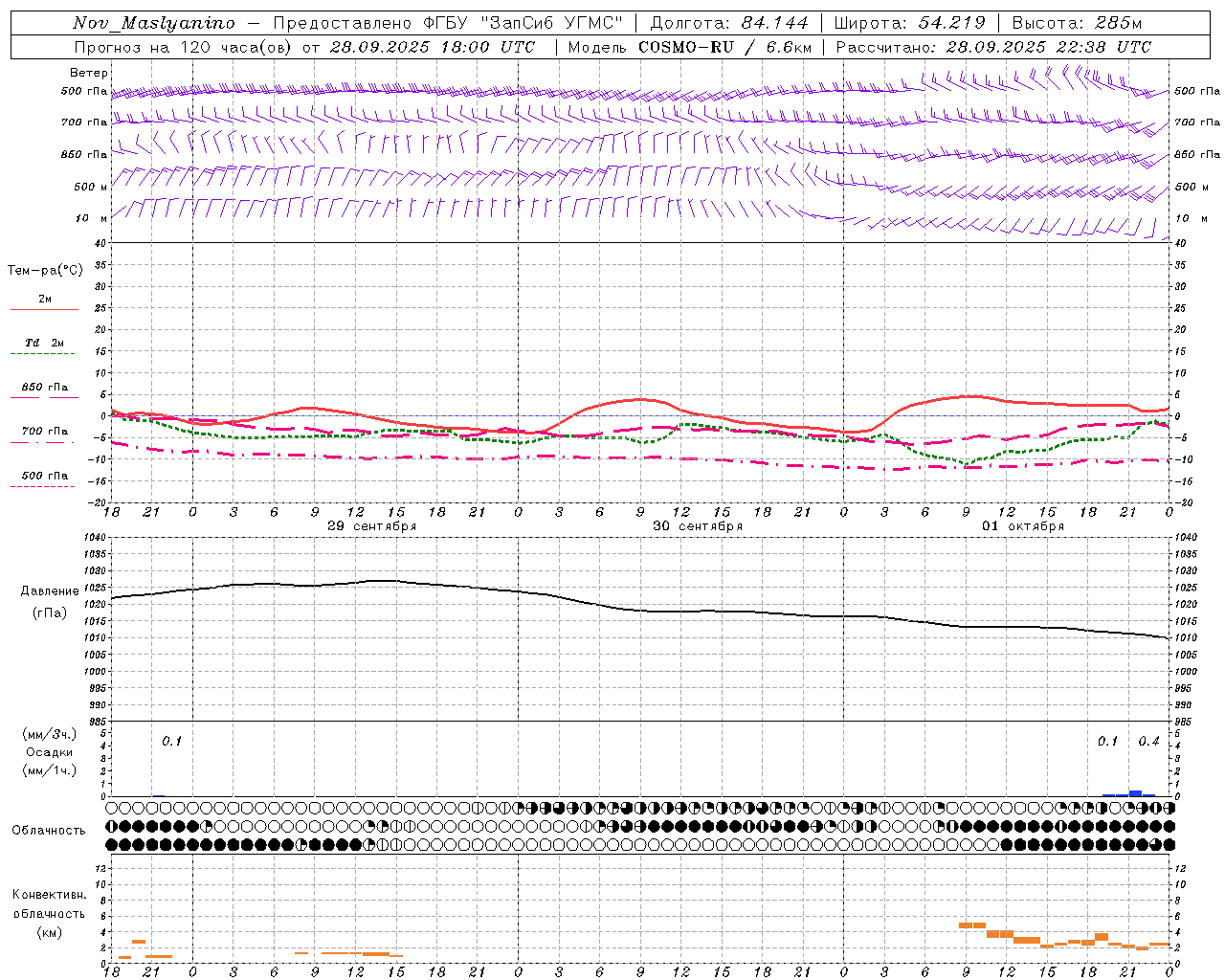Click the 'Предоставлено ФГБУ ЗапСиб УГМС' provider text
The width and height of the screenshot is (1225, 980).
click(x=449, y=23)
